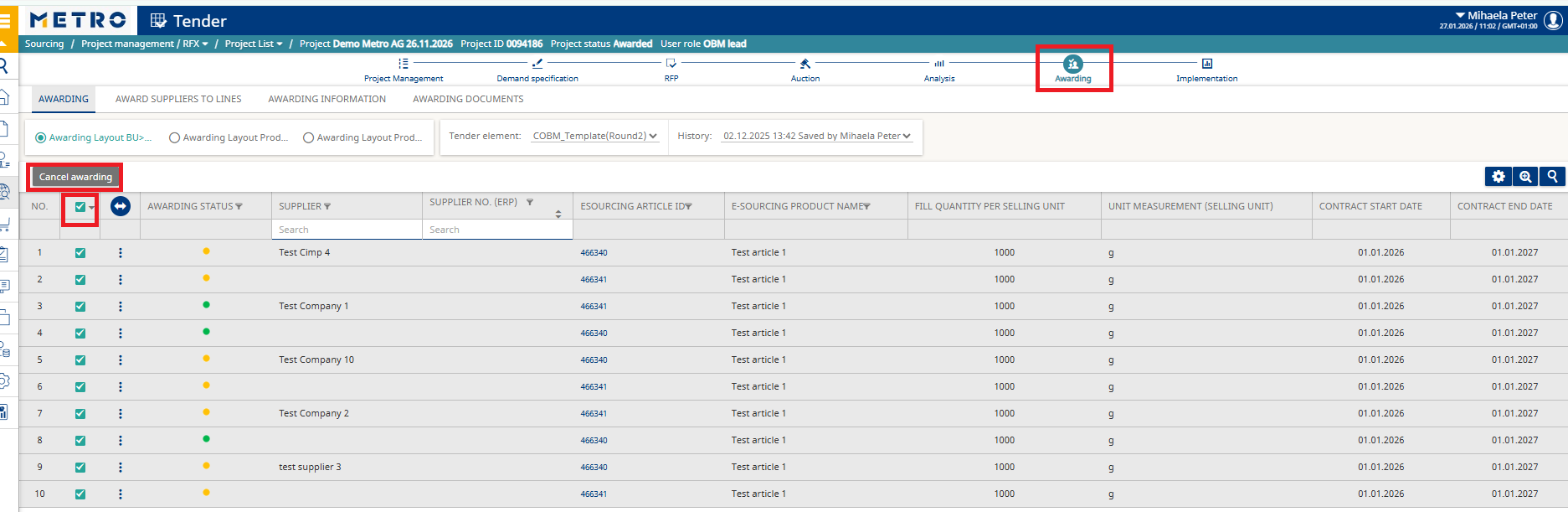
Task: Open the History version dropdown
Action: coord(817,136)
